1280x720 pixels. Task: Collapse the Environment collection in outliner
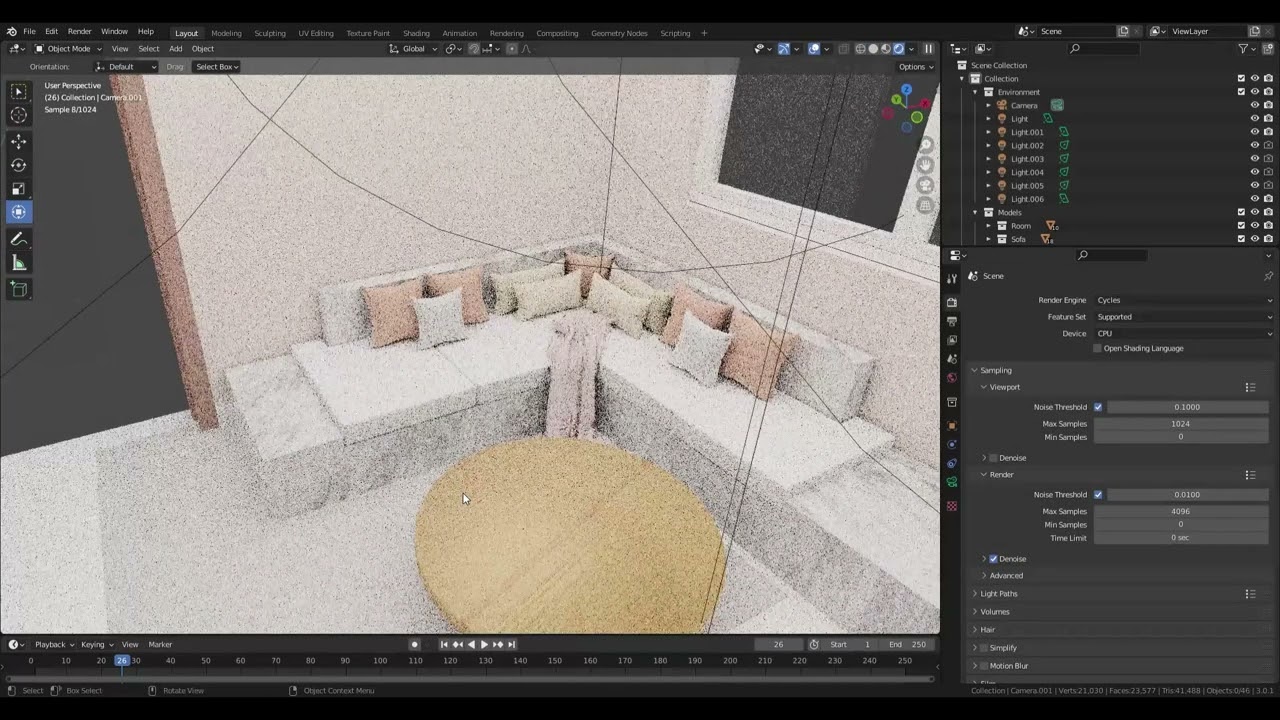[976, 92]
